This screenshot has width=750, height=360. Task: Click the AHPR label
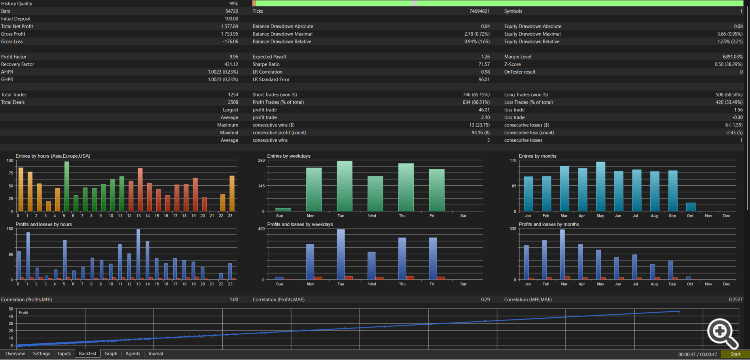coord(7,72)
